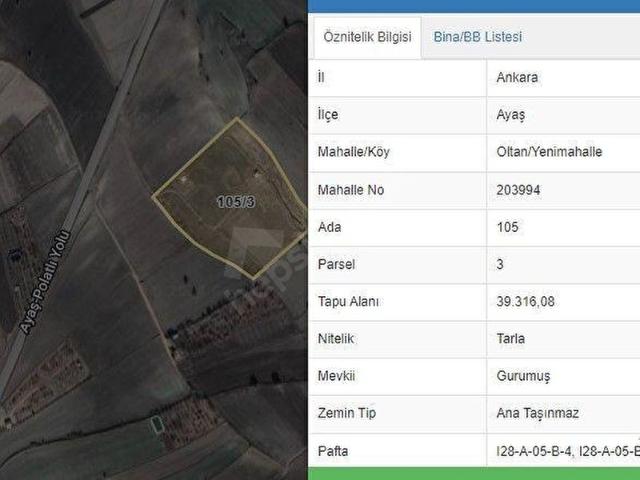This screenshot has height=480, width=640.
Task: Click the İlçe row label
Action: [x=328, y=115]
